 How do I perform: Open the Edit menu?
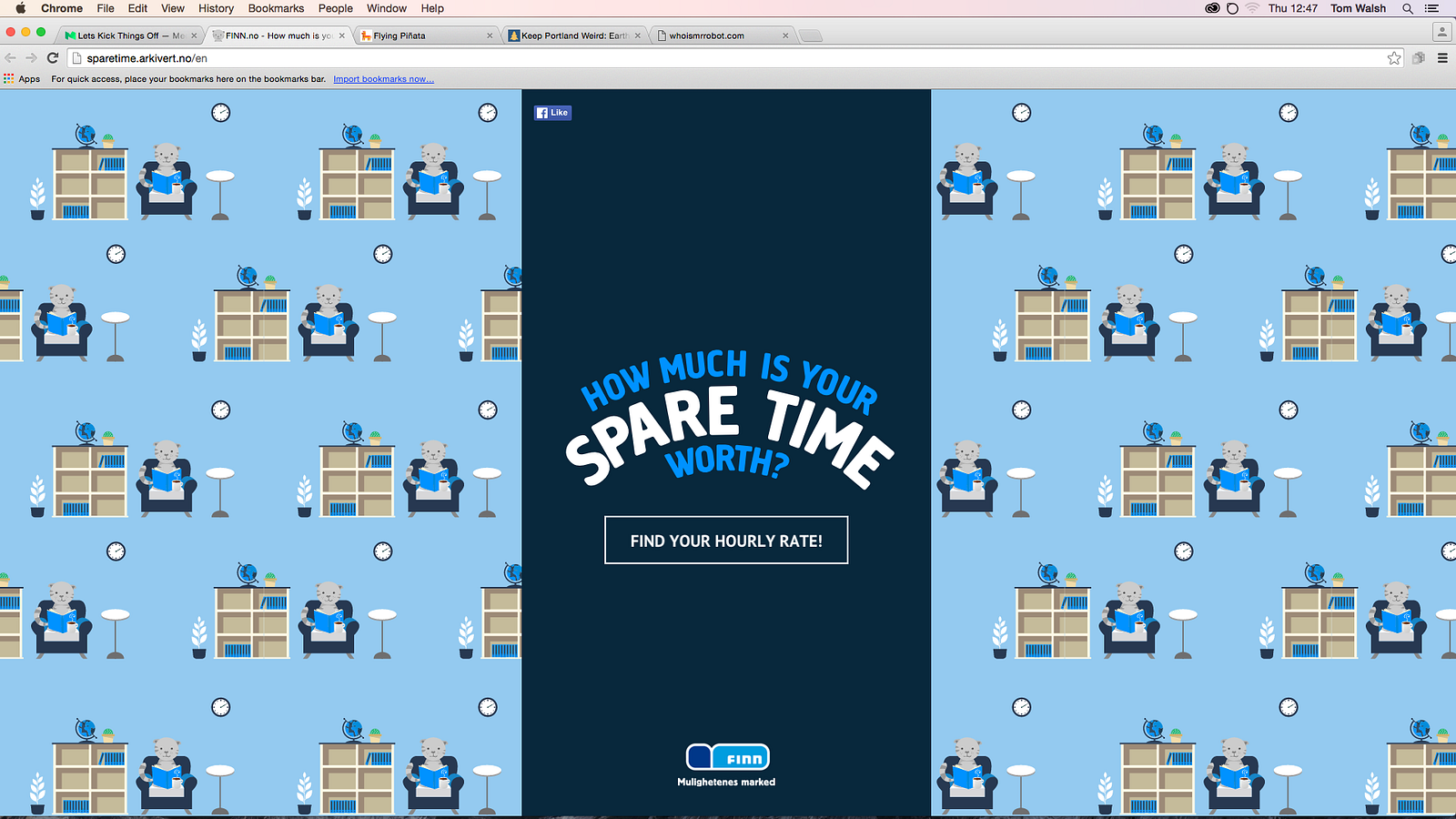coord(137,8)
